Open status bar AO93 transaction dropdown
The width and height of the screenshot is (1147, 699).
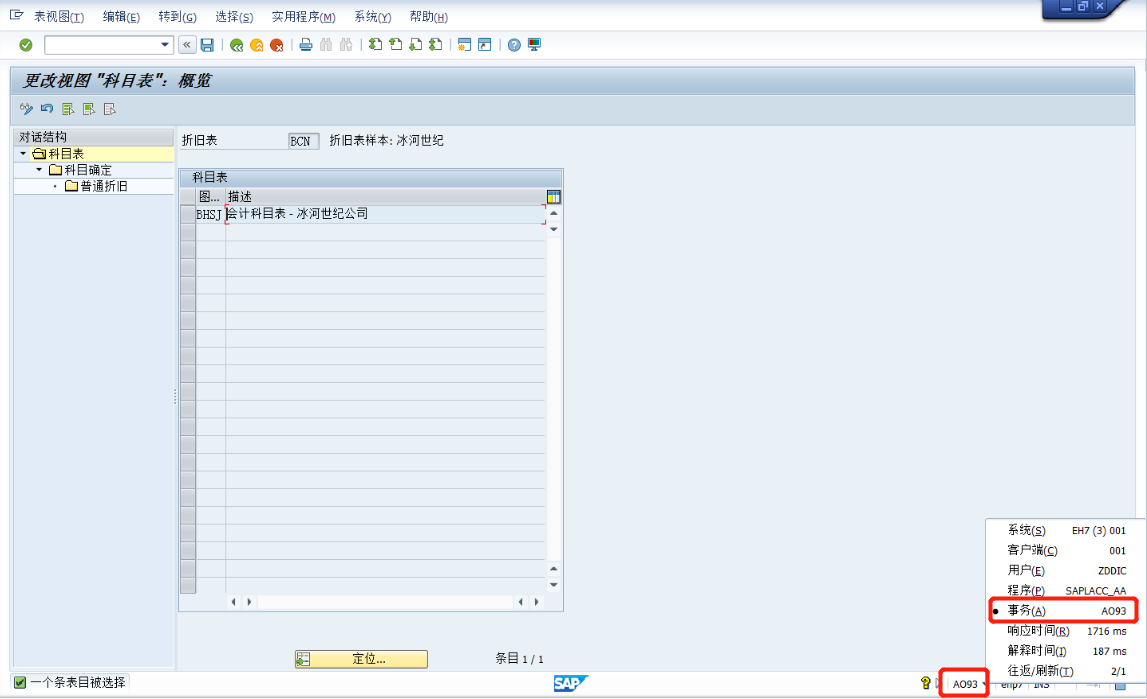[985, 684]
